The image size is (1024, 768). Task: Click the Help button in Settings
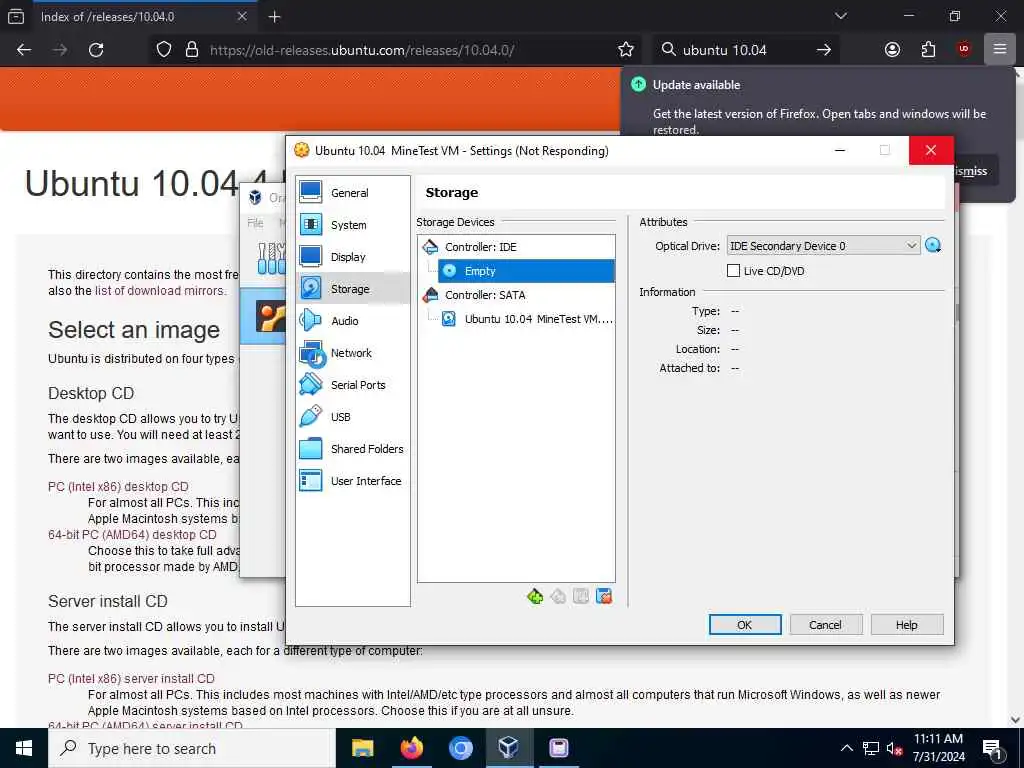(906, 625)
